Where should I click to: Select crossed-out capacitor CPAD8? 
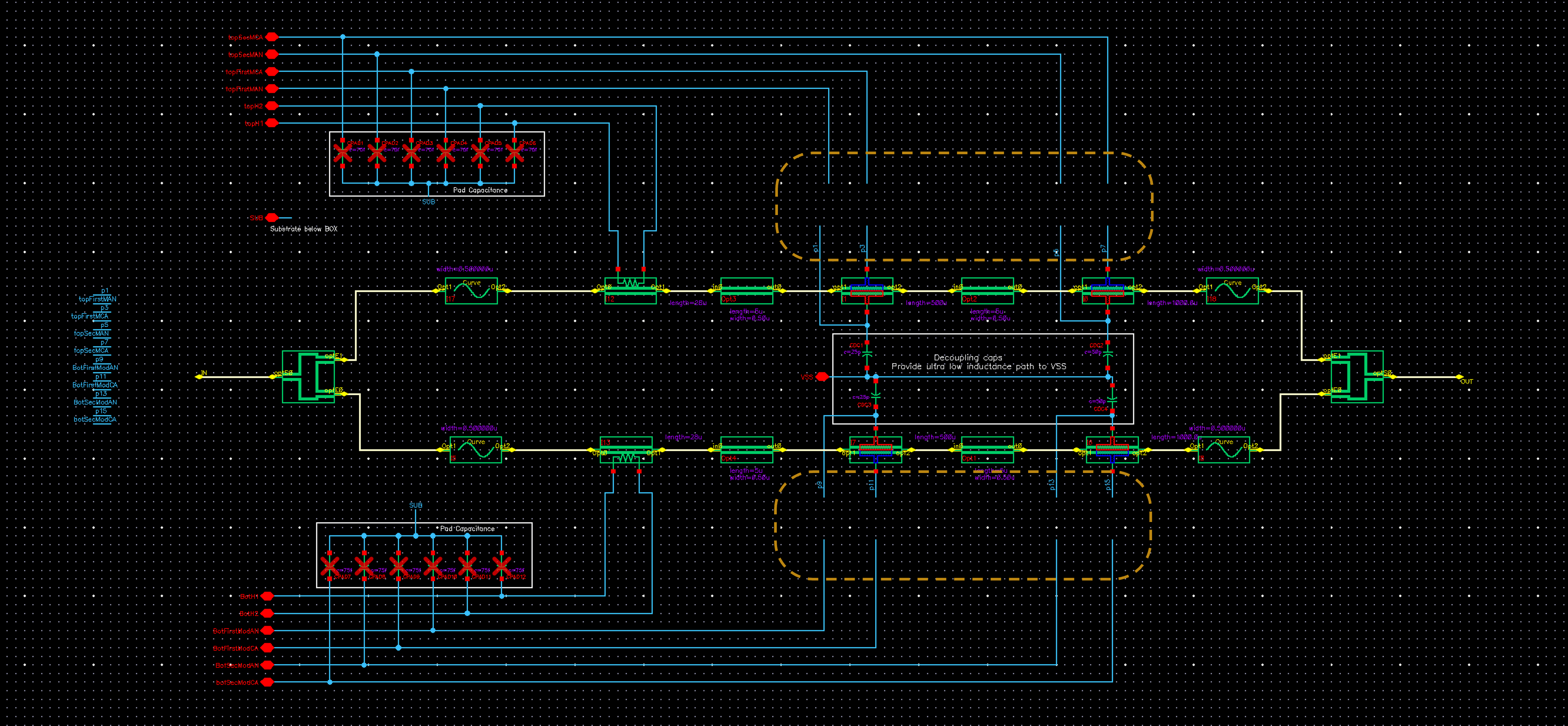[x=364, y=566]
